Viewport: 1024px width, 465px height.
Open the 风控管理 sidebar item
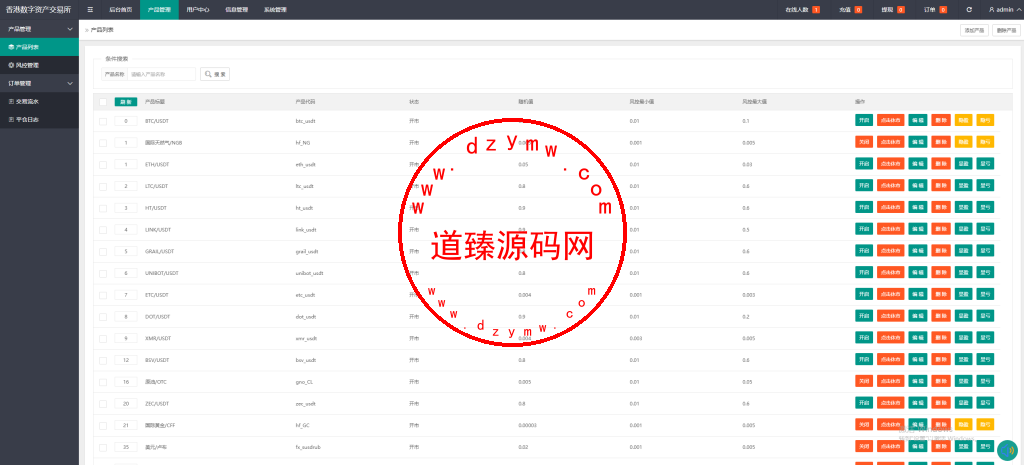(x=39, y=65)
